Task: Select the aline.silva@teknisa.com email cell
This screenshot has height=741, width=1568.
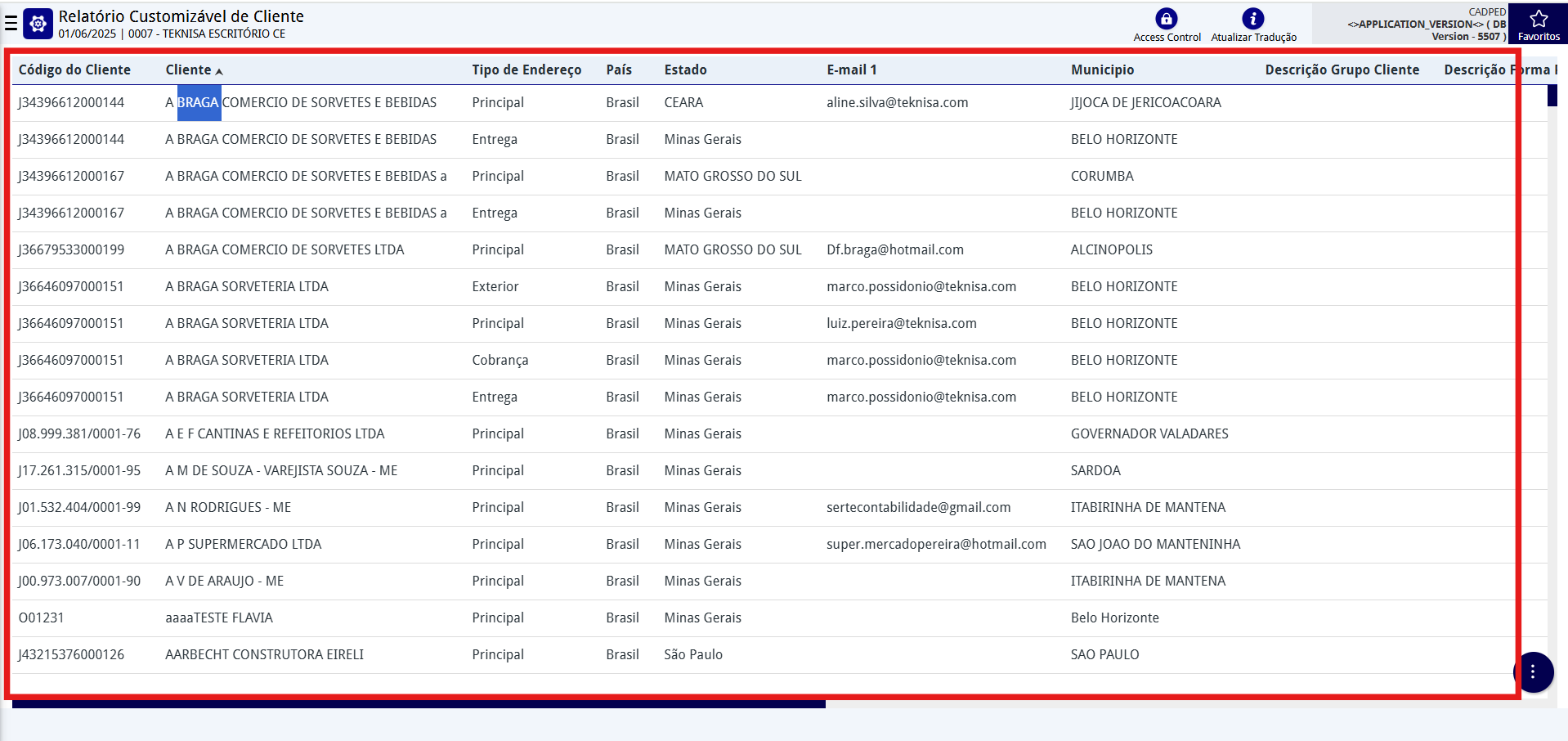Action: 897,103
